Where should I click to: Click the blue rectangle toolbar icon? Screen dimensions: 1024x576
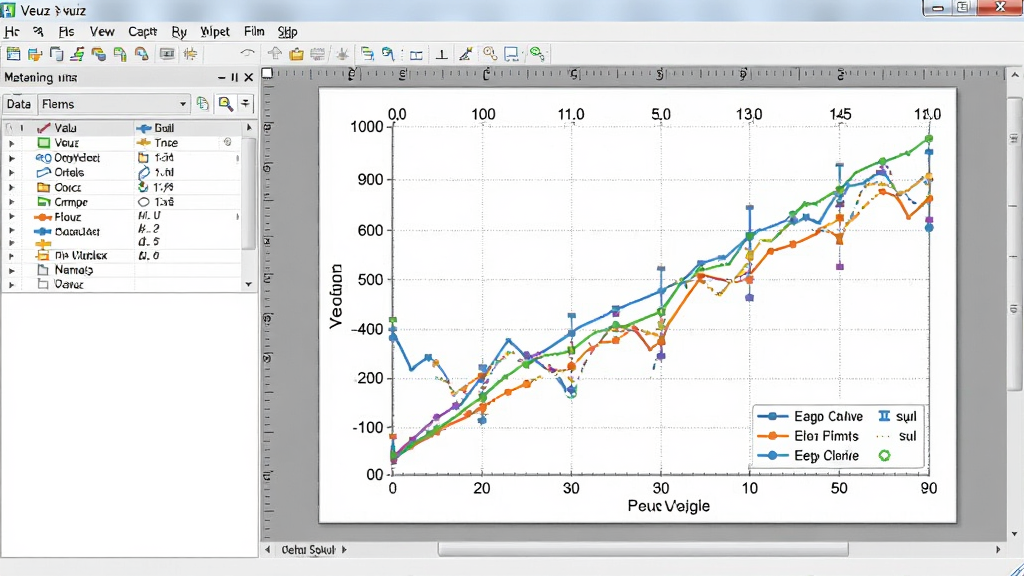click(x=416, y=54)
